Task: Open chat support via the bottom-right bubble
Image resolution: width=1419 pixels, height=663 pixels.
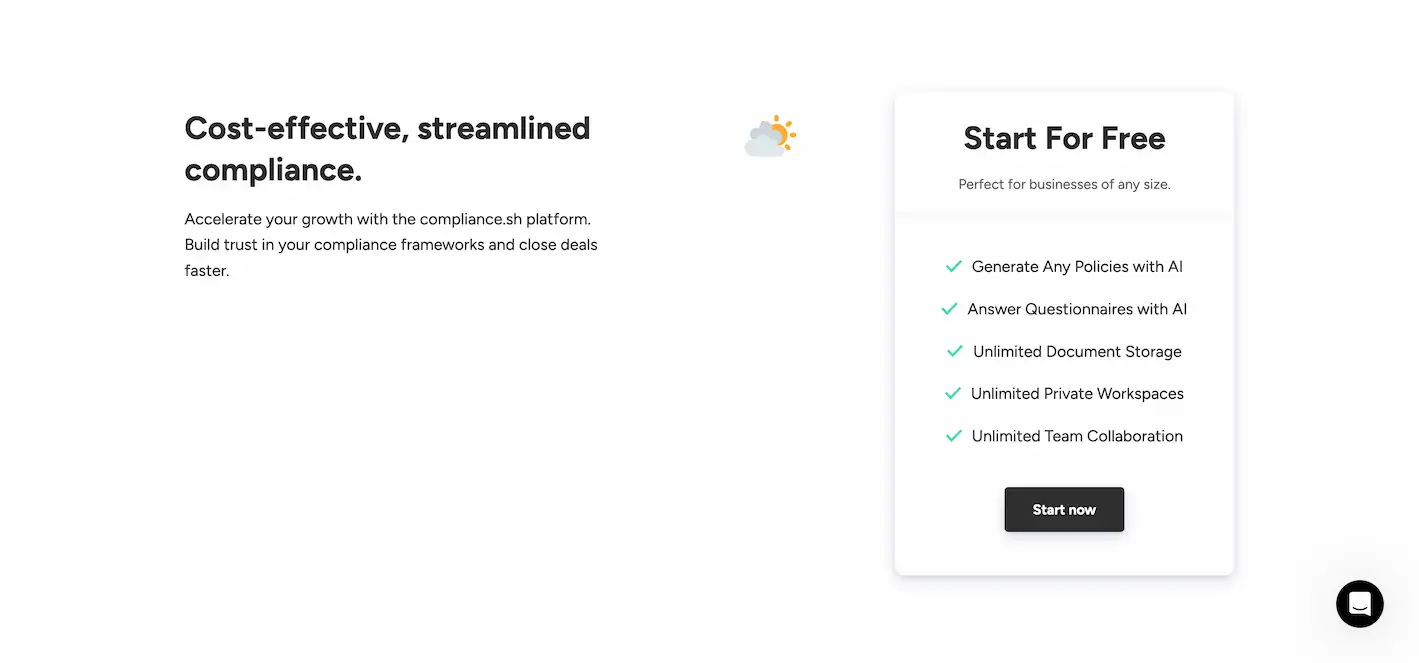Action: tap(1359, 604)
